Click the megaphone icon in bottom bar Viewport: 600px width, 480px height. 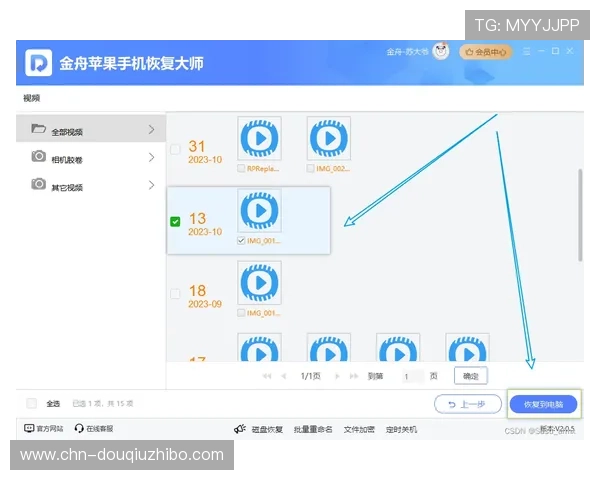[x=240, y=429]
